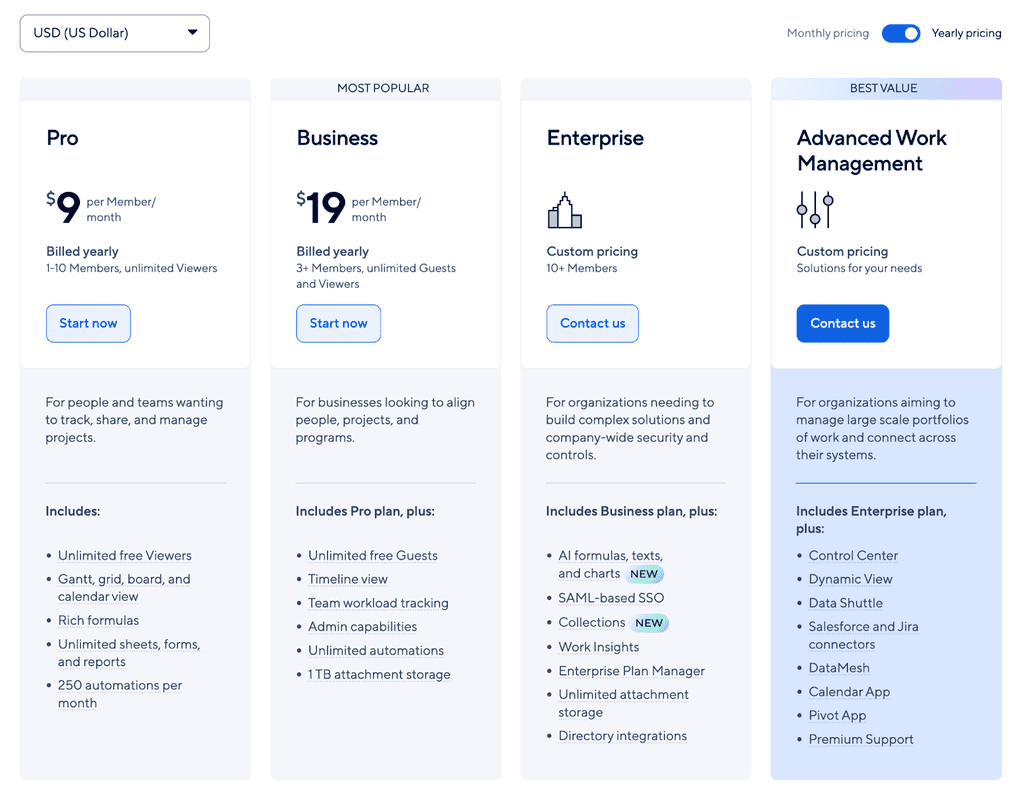This screenshot has width=1024, height=787.
Task: Toggle the pricing switch to Monthly
Action: point(900,33)
